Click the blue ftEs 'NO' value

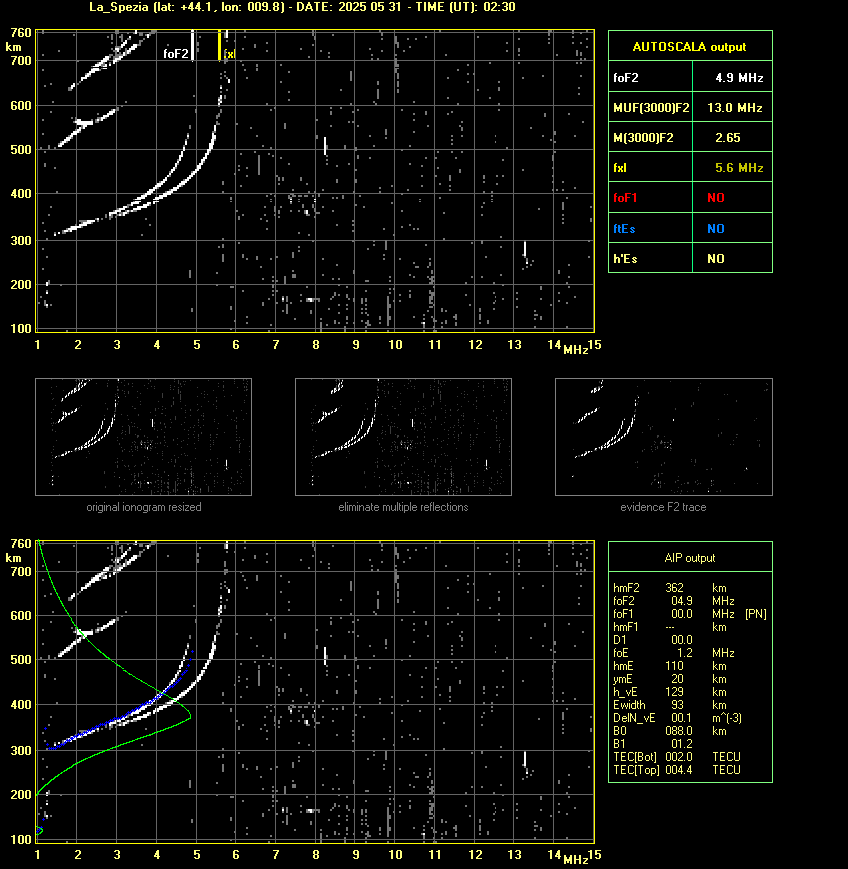(716, 228)
